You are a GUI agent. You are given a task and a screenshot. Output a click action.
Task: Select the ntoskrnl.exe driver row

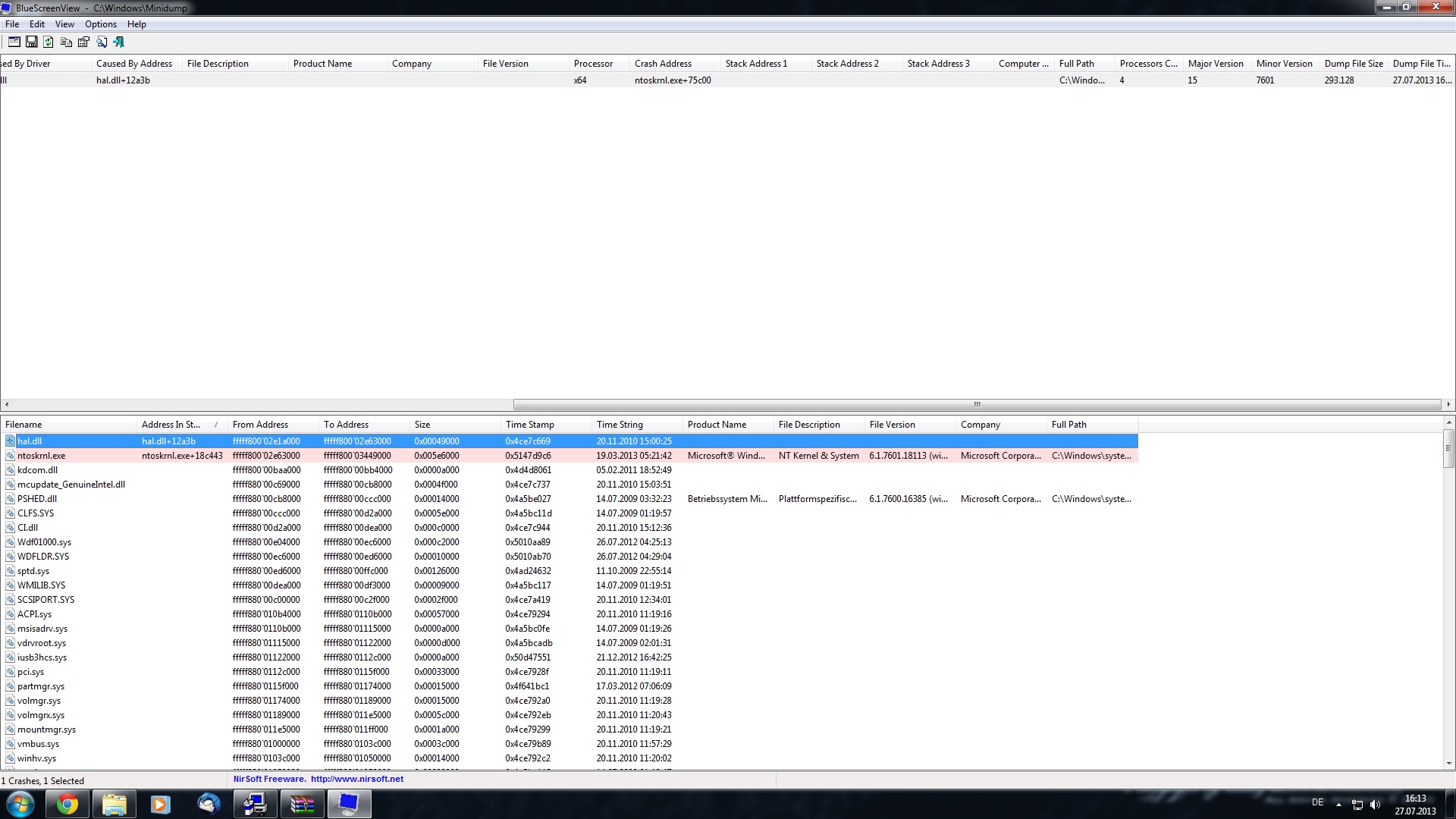tap(42, 456)
